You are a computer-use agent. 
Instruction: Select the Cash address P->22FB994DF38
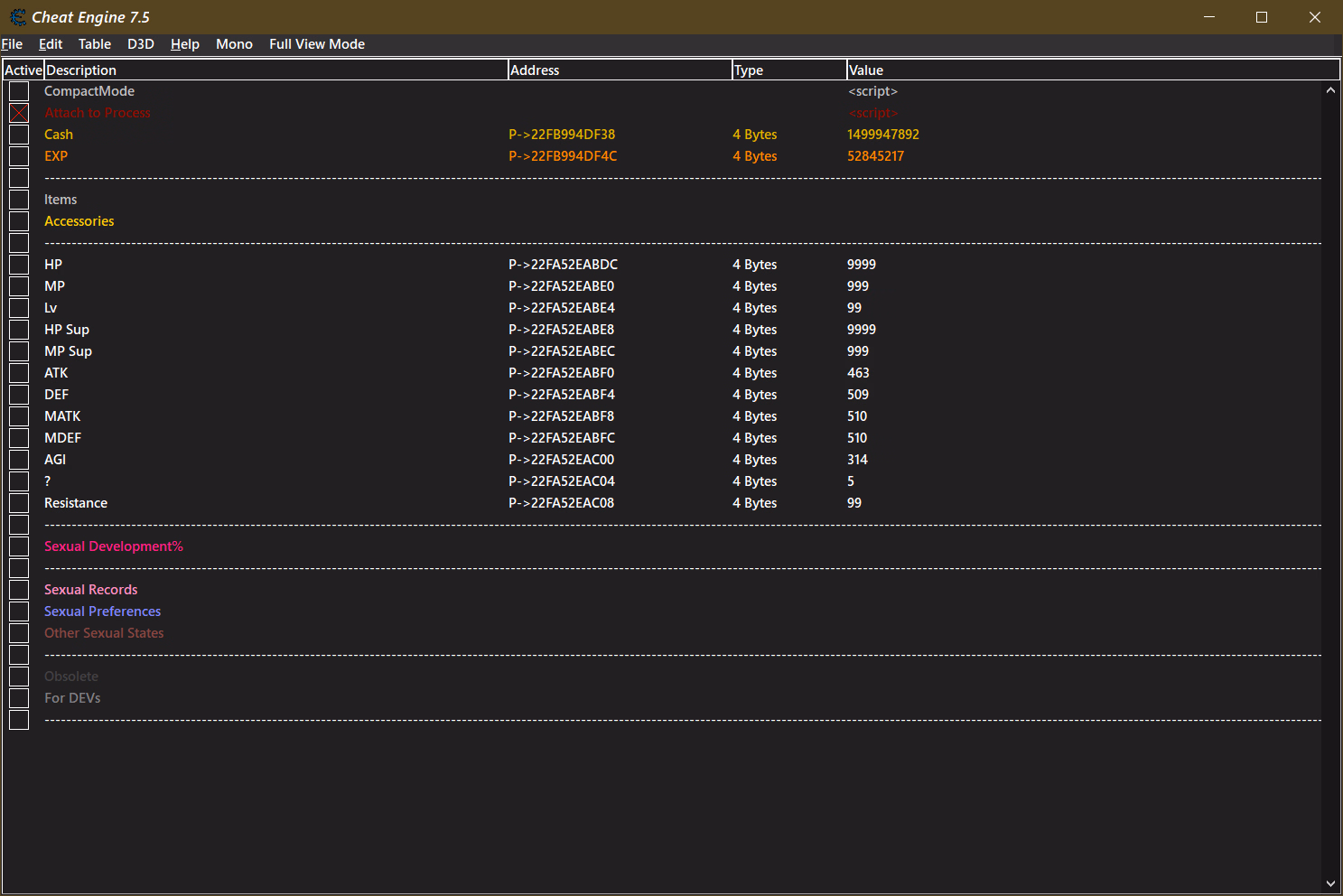[562, 135]
